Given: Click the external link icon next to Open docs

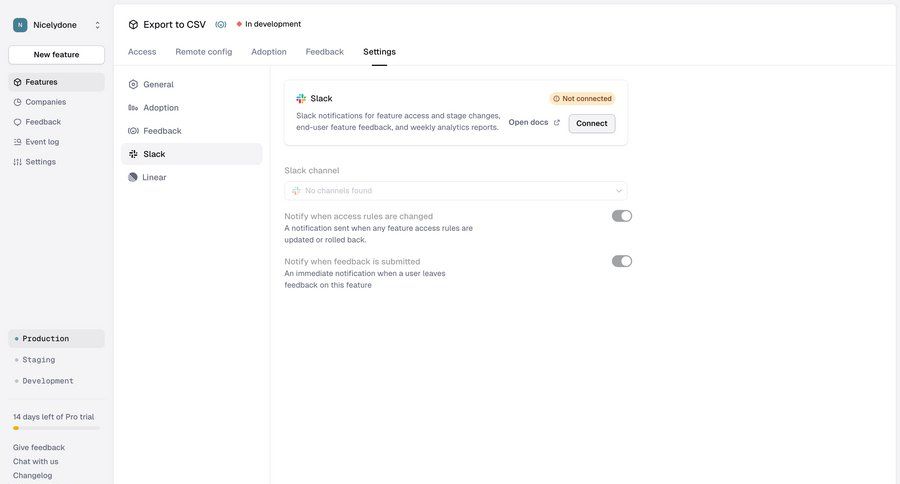Looking at the screenshot, I should coord(557,123).
